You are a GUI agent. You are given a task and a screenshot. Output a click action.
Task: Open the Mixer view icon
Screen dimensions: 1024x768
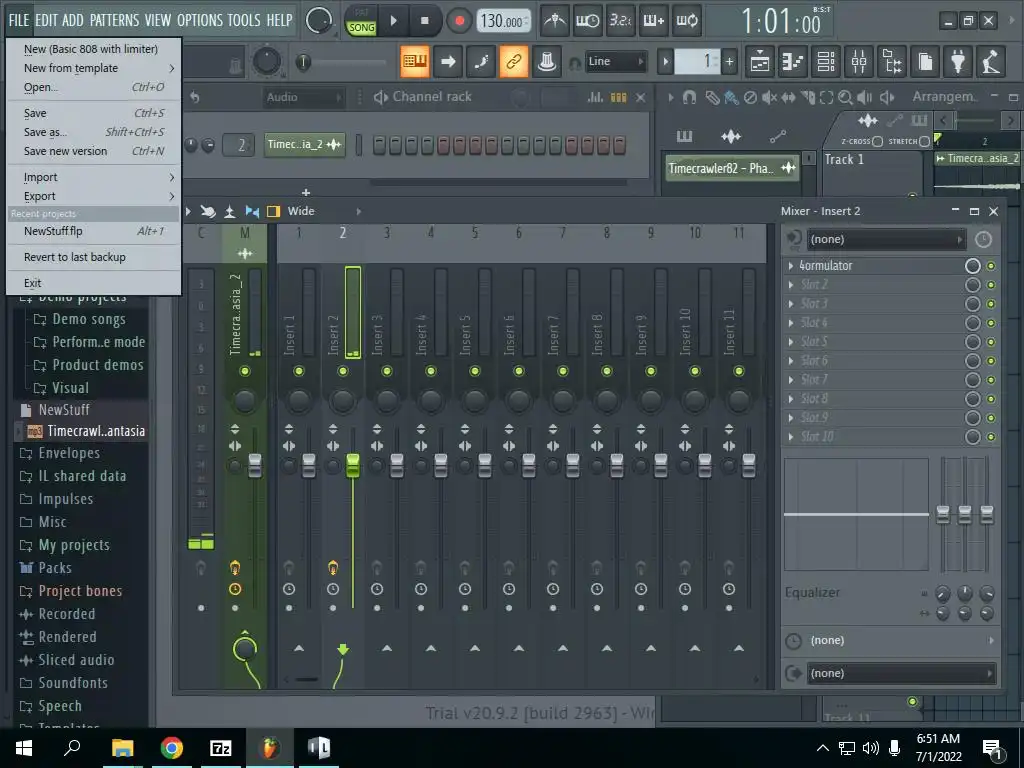point(859,62)
